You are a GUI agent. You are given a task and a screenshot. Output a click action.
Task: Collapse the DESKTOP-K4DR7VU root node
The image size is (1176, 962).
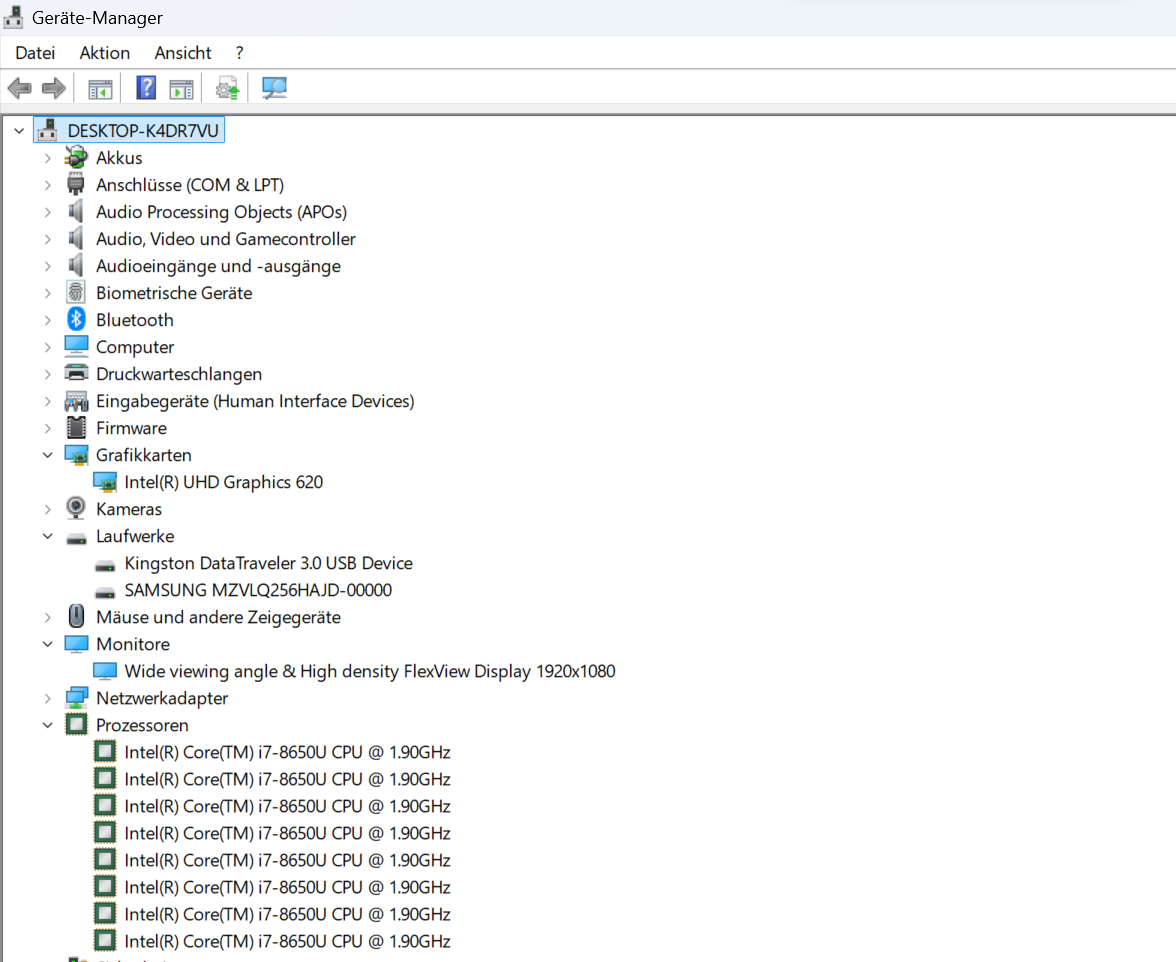(x=20, y=130)
